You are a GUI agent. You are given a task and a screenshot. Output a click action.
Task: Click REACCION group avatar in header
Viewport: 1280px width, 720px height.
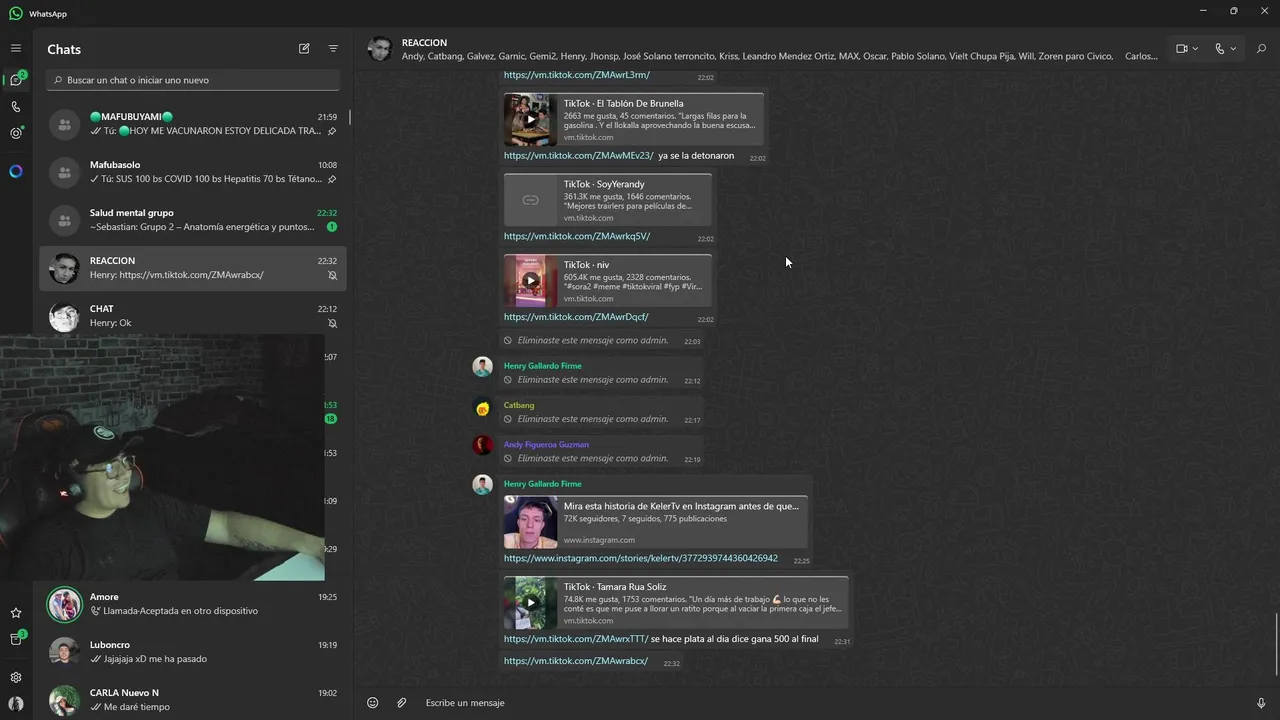[380, 49]
